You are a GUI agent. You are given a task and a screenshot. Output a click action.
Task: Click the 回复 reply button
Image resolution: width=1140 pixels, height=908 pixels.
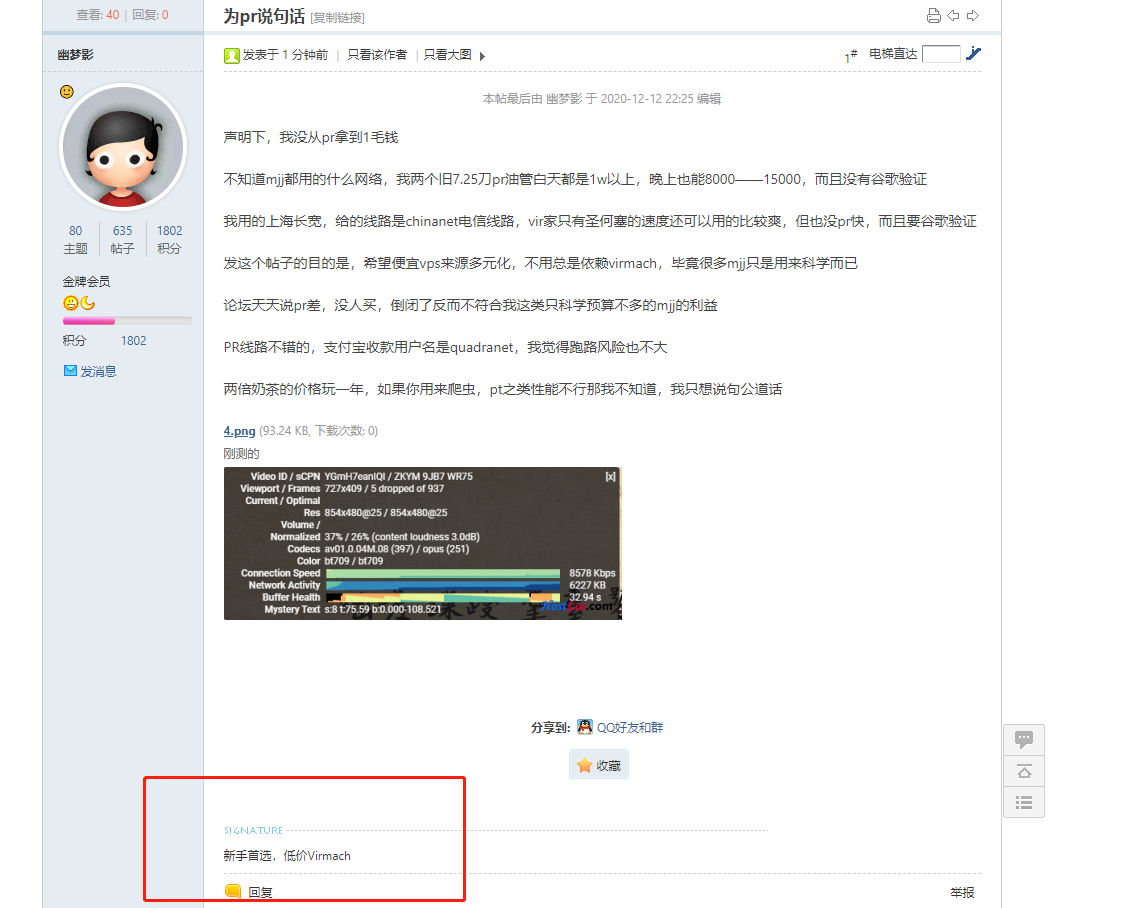(259, 892)
